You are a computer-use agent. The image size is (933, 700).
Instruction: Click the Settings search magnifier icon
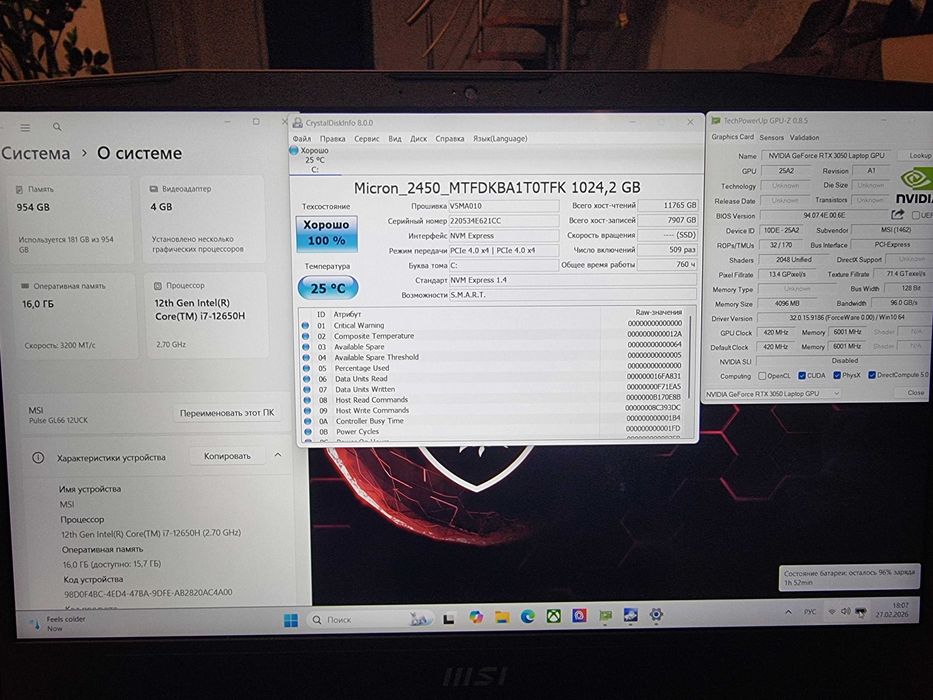57,127
